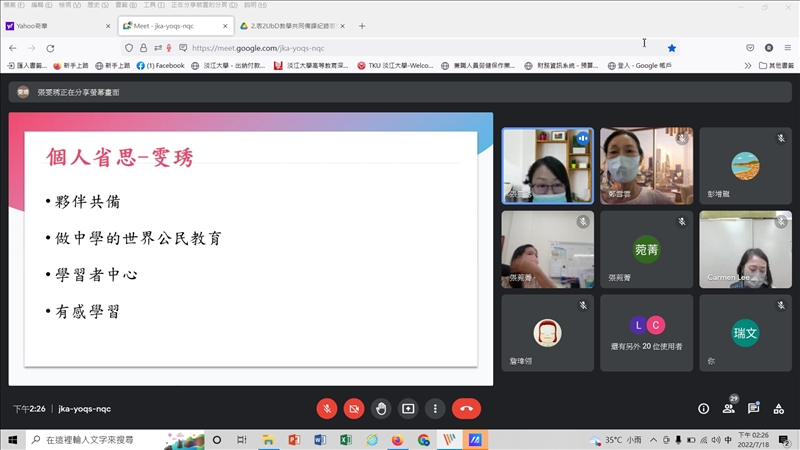Viewport: 800px width, 450px height.
Task: Open the chat messages panel
Action: (753, 408)
